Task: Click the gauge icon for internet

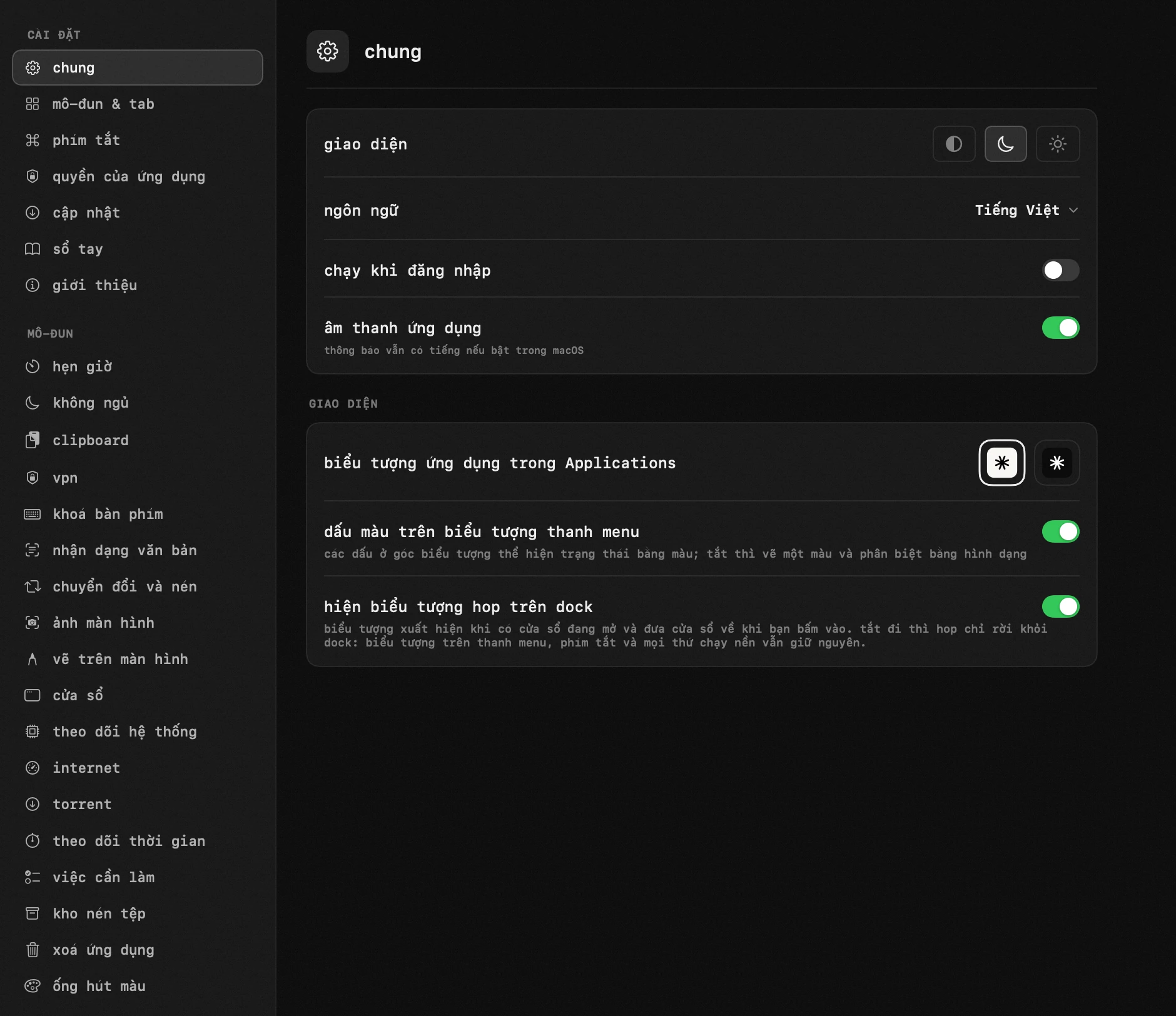Action: coord(33,768)
